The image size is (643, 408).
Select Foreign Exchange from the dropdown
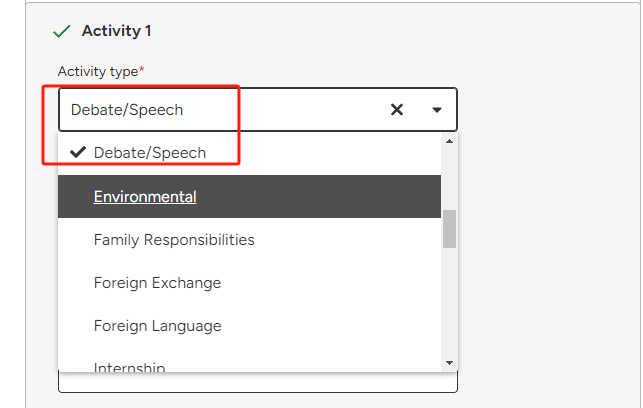[x=157, y=283]
